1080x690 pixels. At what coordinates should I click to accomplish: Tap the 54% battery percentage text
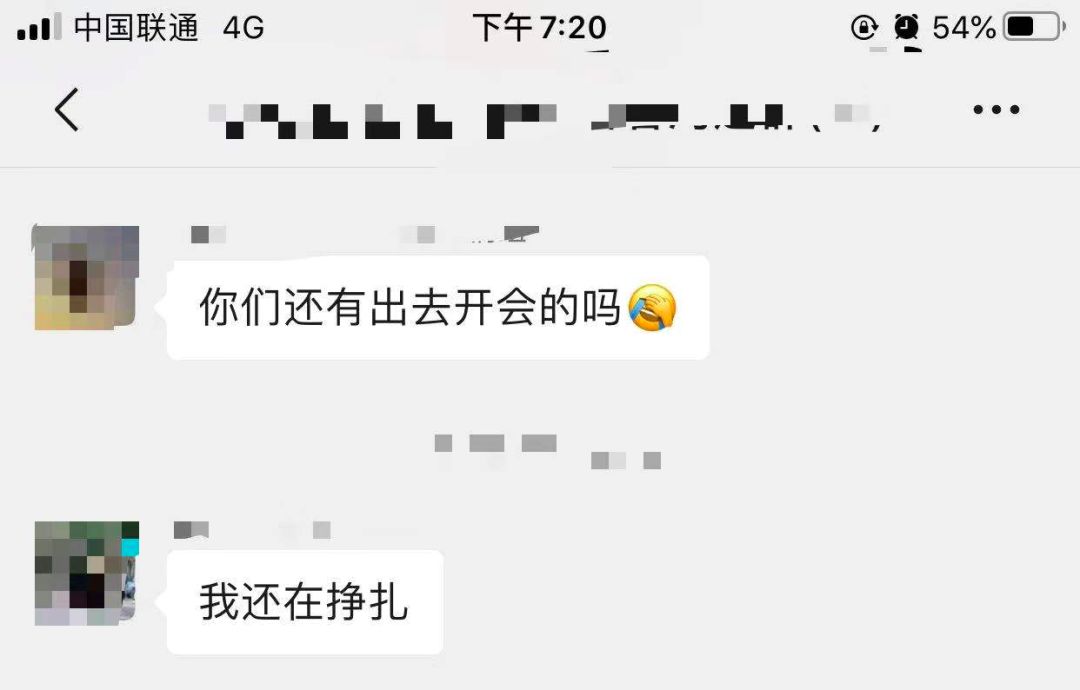(964, 28)
